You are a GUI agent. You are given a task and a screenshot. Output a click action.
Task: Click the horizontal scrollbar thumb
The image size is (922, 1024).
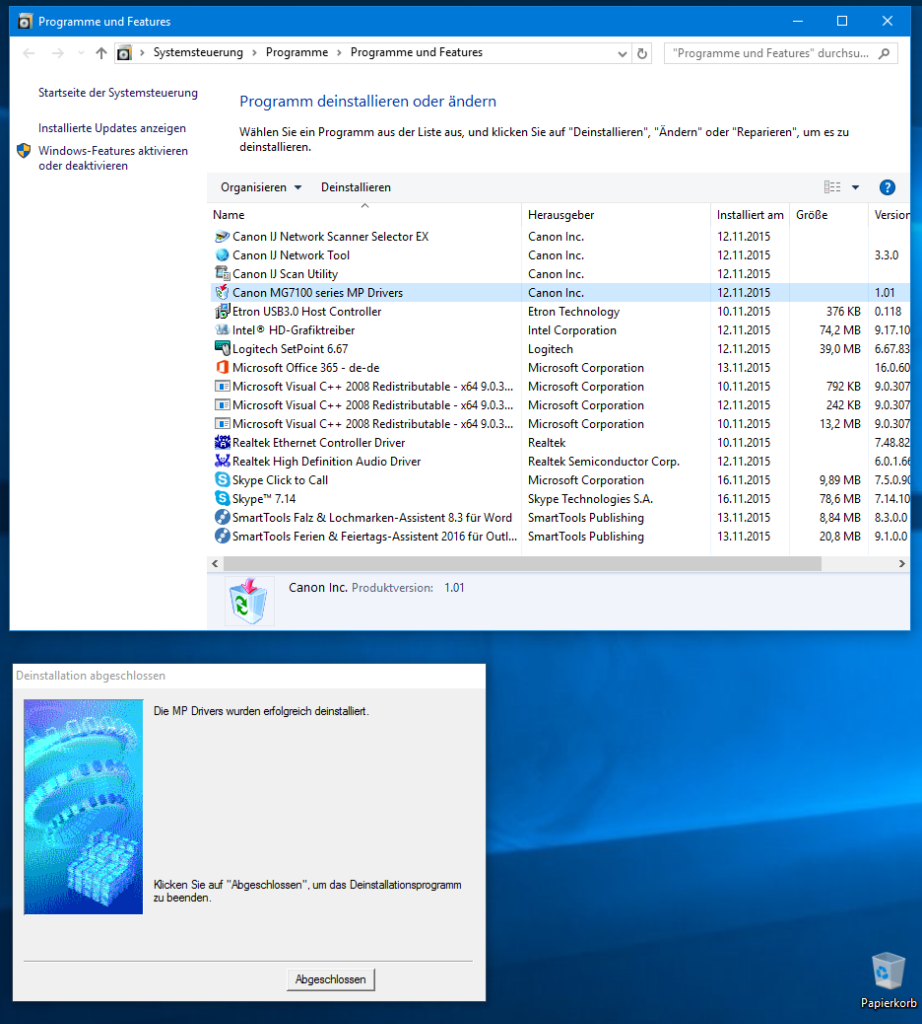[x=522, y=564]
